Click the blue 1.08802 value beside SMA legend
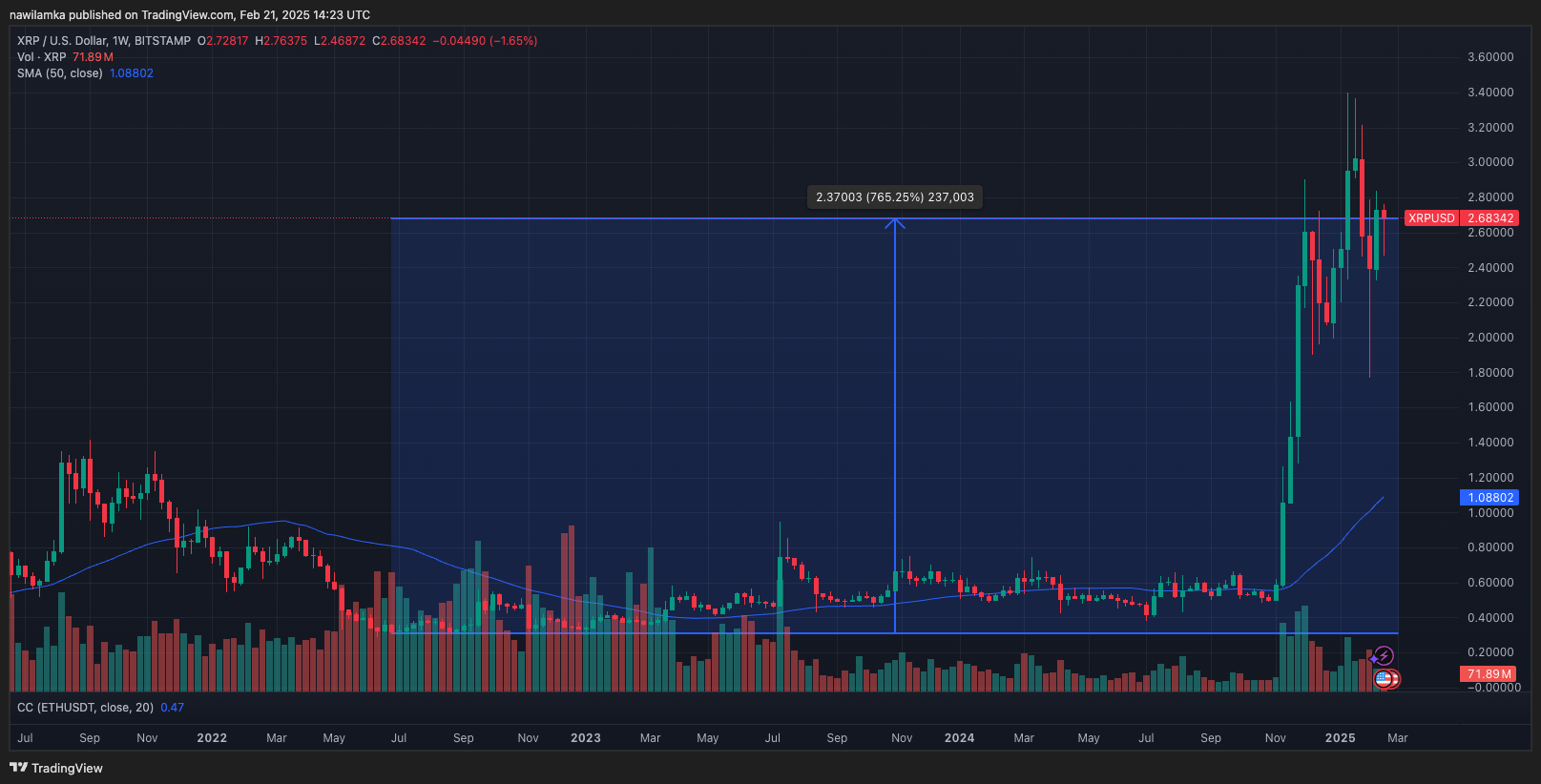1541x784 pixels. click(132, 73)
